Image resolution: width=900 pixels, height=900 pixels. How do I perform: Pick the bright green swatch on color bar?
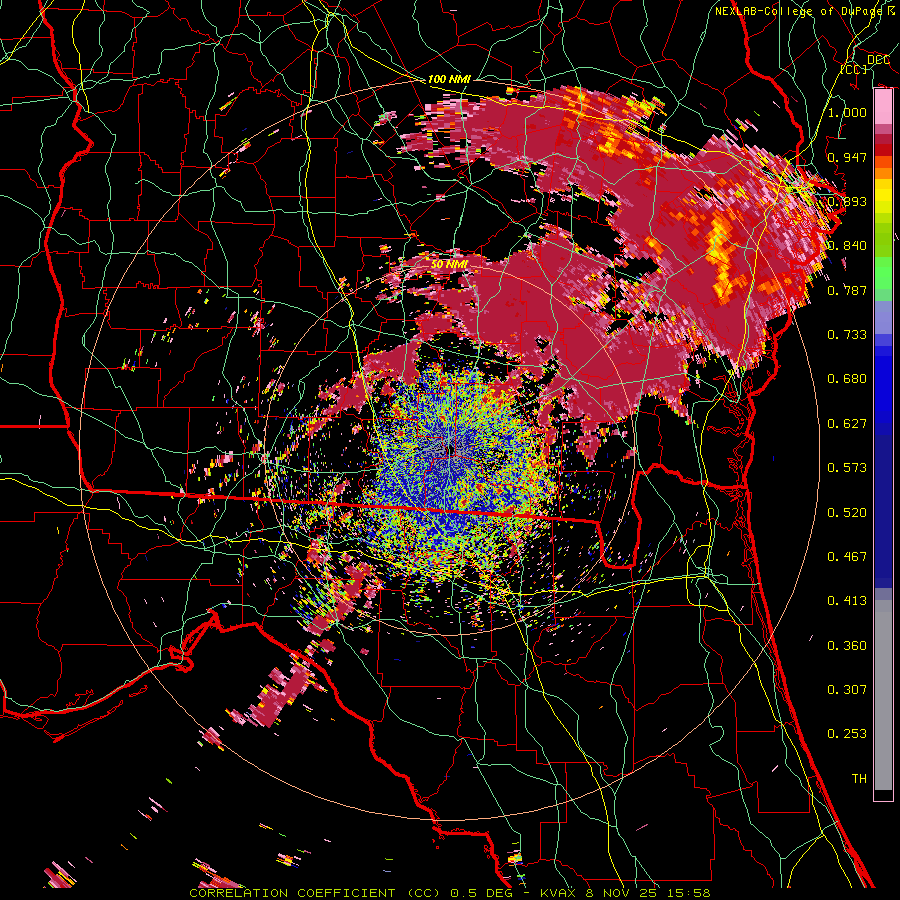pyautogui.click(x=883, y=273)
